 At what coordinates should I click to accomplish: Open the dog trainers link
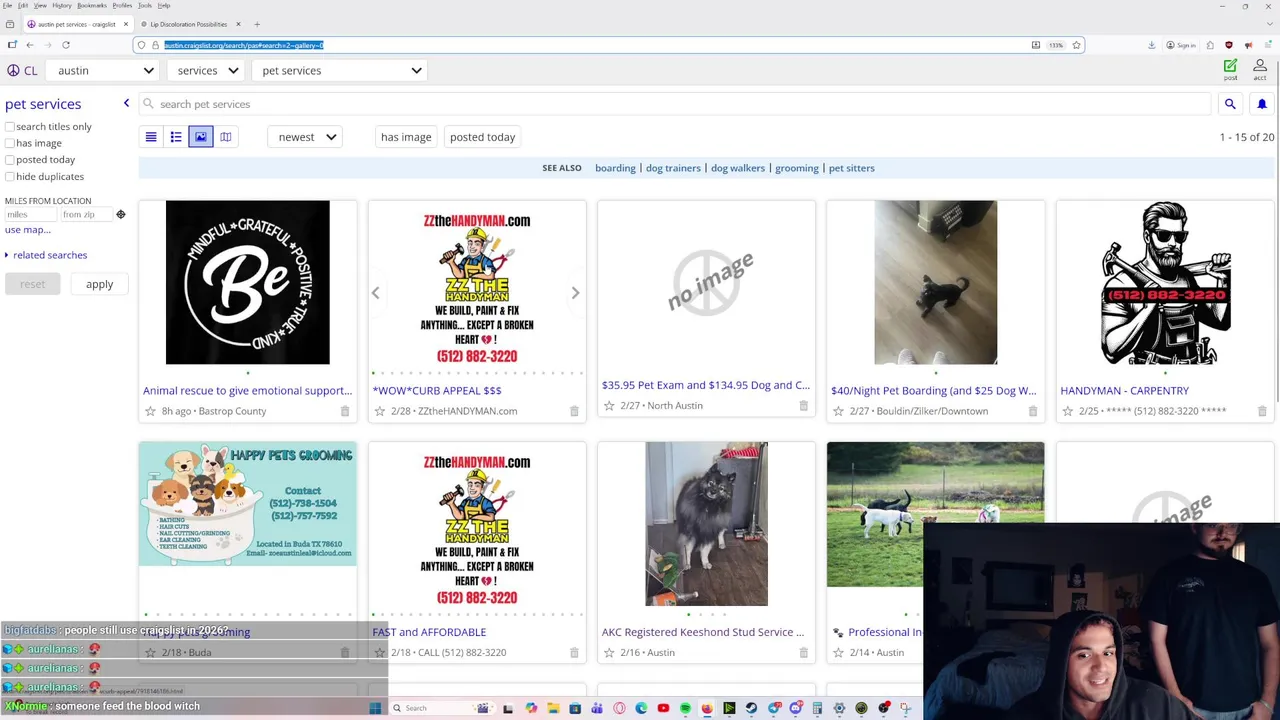[x=673, y=168]
